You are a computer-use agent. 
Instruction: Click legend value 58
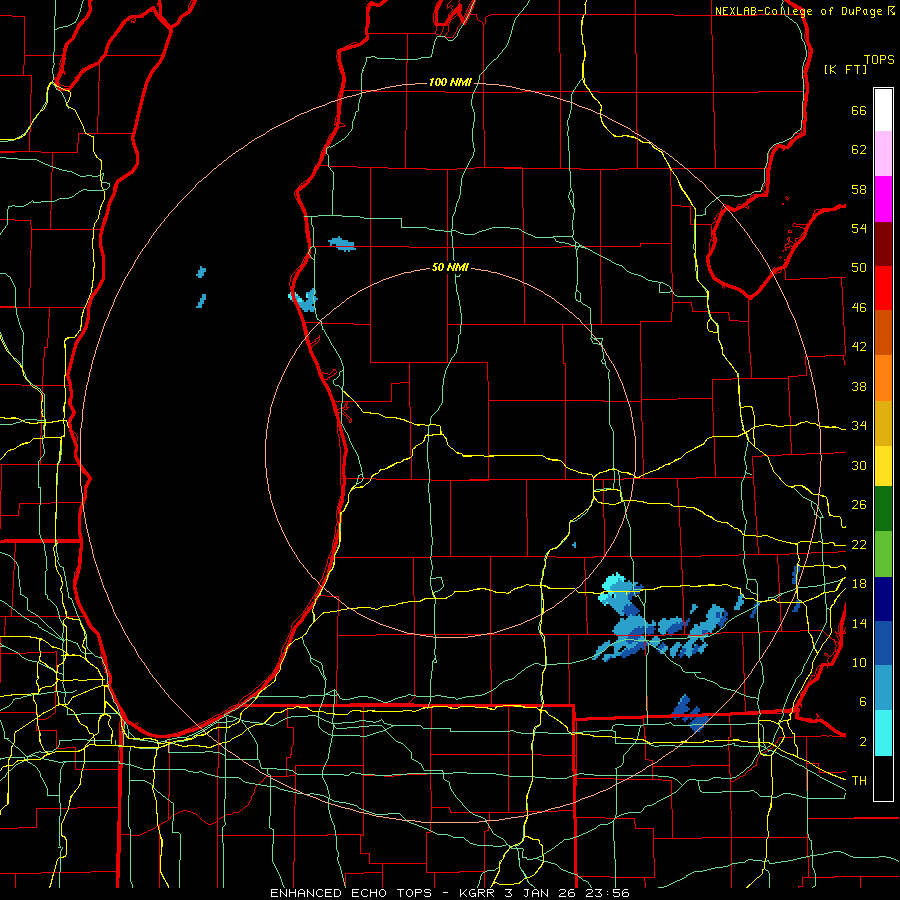[859, 189]
